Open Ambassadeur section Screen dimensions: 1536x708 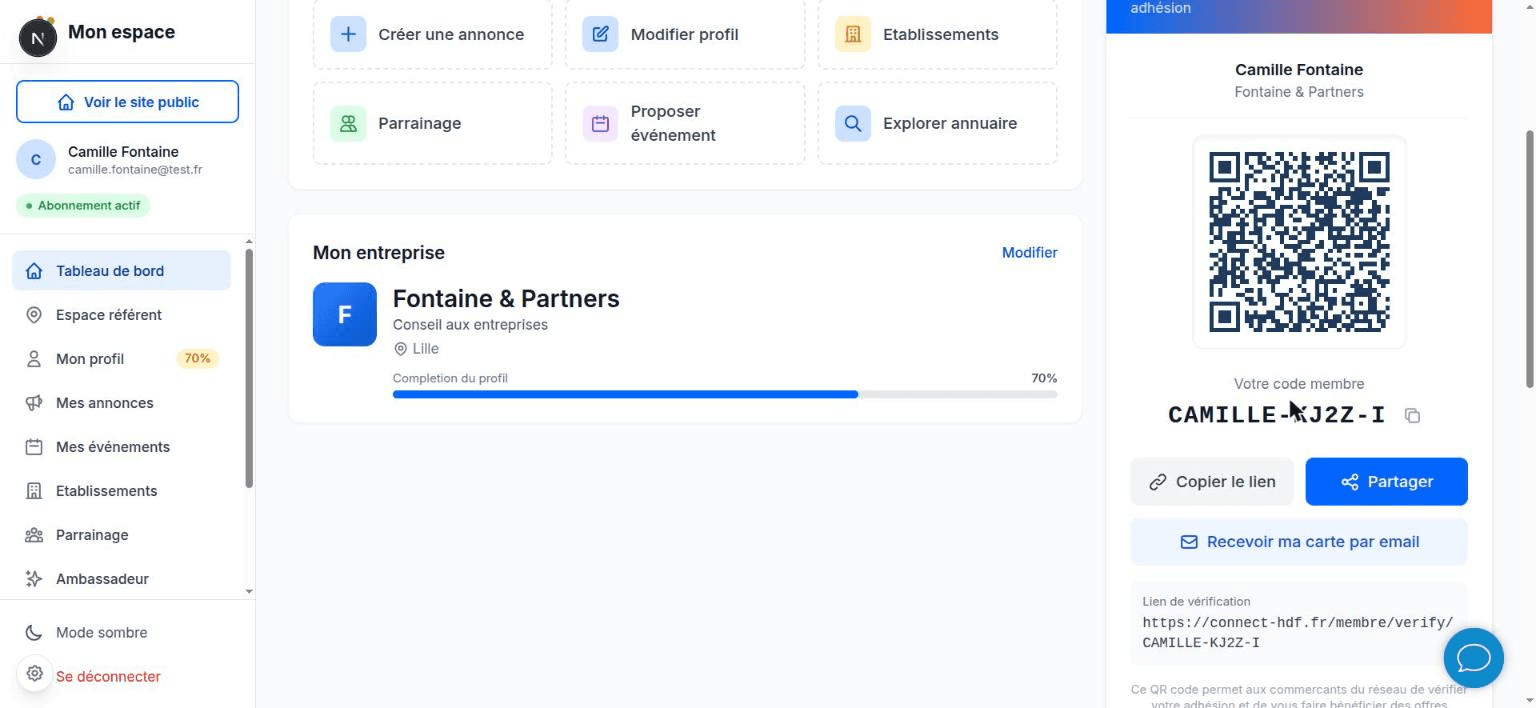pyautogui.click(x=121, y=579)
